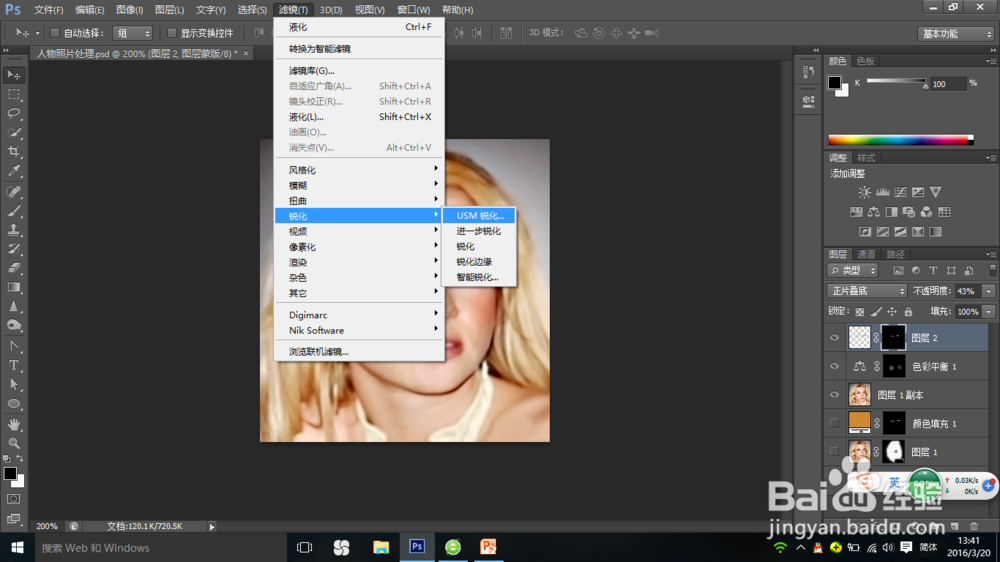Hide the 图层 2 layer

tap(834, 337)
